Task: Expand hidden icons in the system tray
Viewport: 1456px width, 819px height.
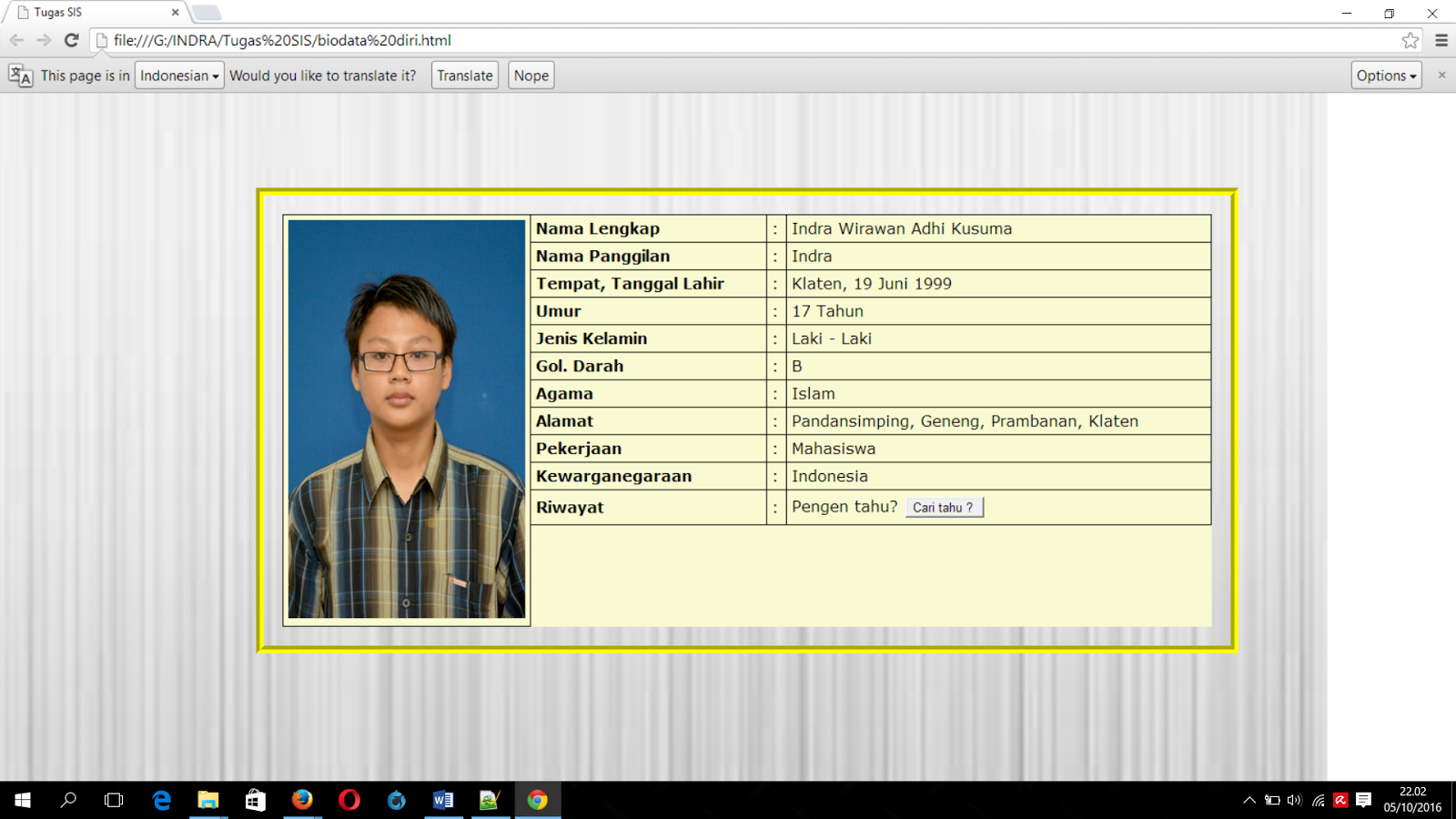Action: coord(1248,800)
